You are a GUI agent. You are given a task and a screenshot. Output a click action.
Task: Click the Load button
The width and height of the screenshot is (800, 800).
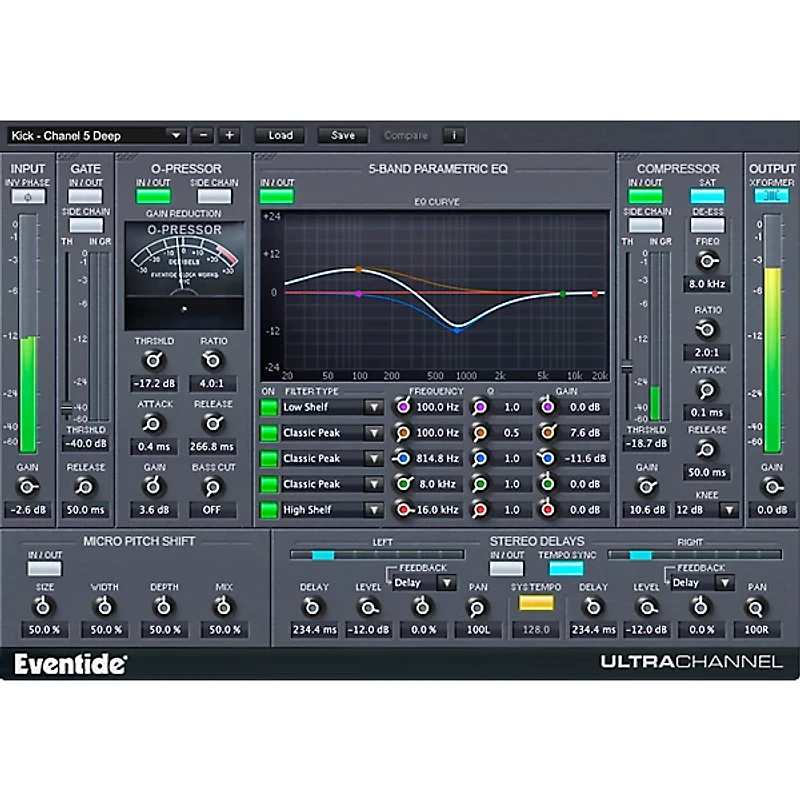pyautogui.click(x=281, y=135)
